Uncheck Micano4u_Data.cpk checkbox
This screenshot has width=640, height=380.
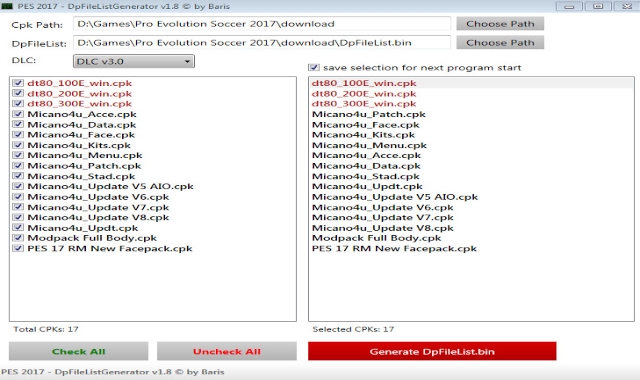18,124
